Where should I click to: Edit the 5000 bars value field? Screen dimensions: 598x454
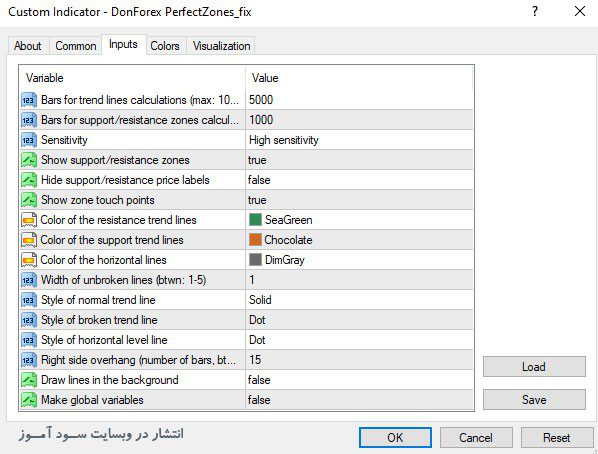pyautogui.click(x=359, y=100)
